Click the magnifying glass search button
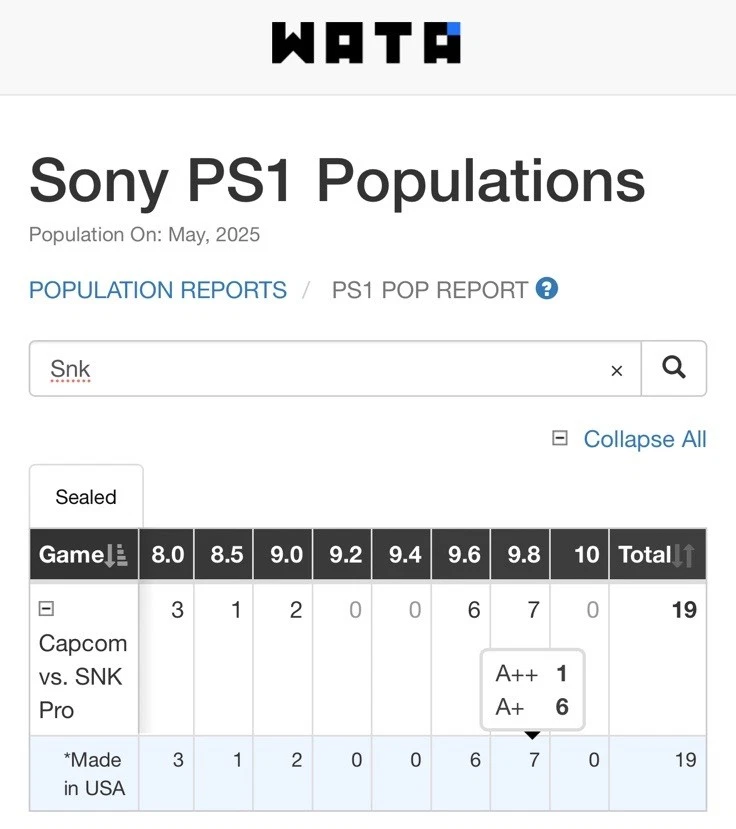Viewport: 736px width, 829px height. (x=674, y=369)
